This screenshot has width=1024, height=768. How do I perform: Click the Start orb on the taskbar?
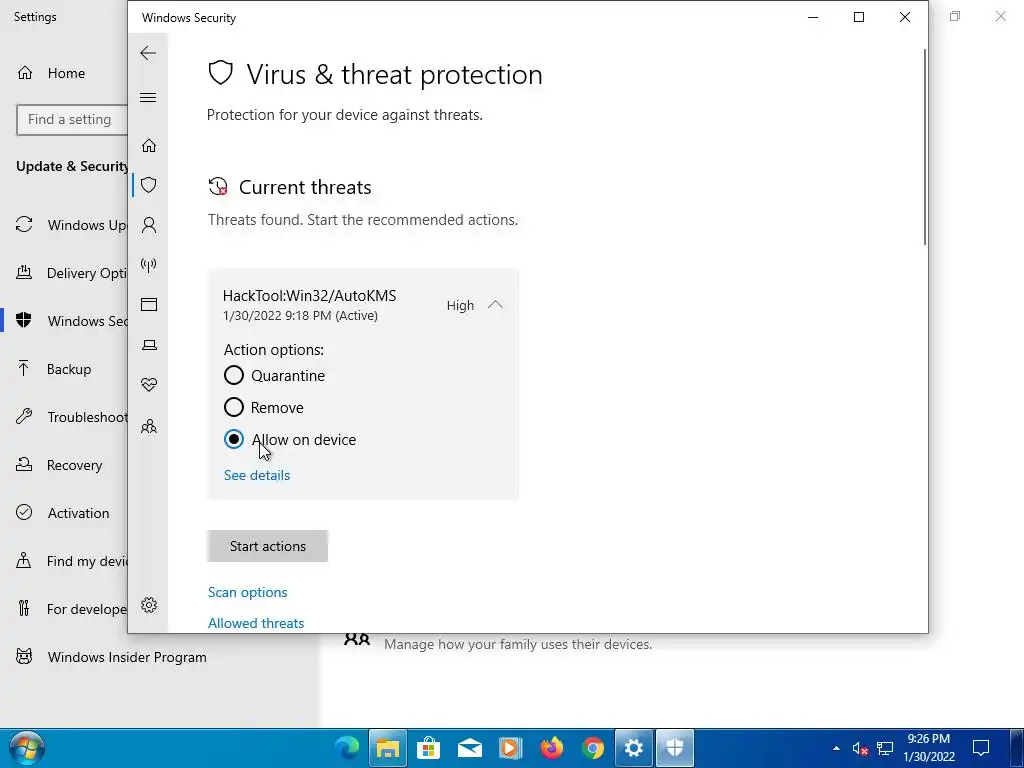point(27,748)
